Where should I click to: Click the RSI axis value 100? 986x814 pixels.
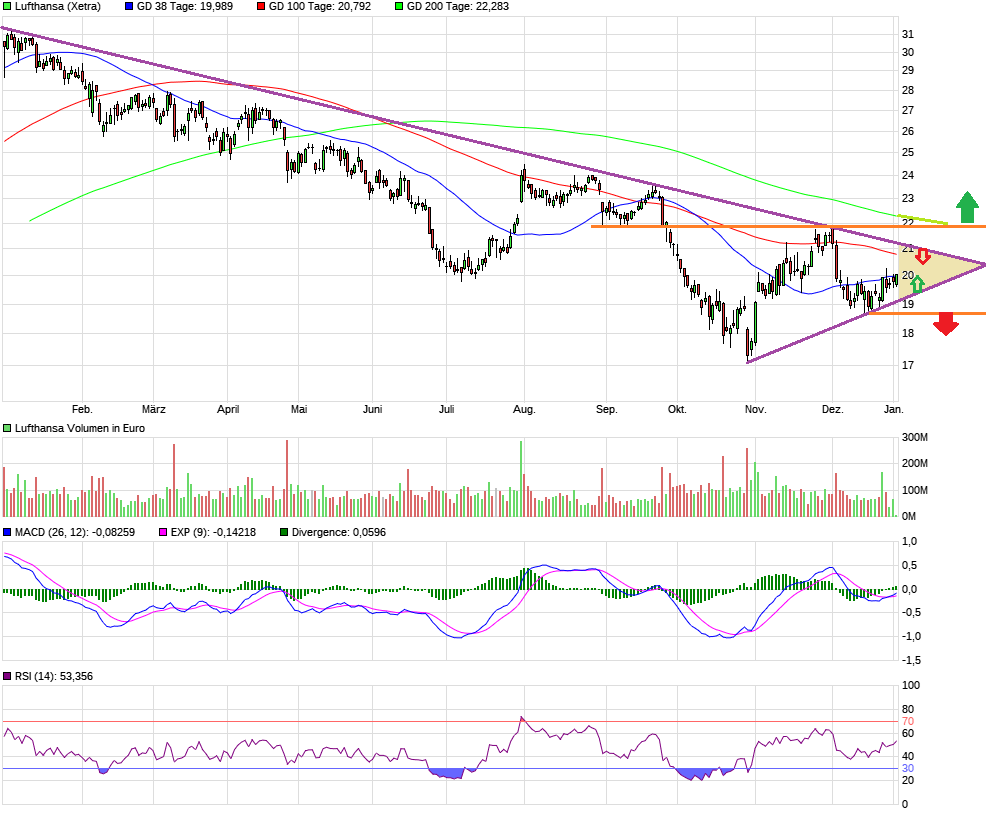point(911,686)
